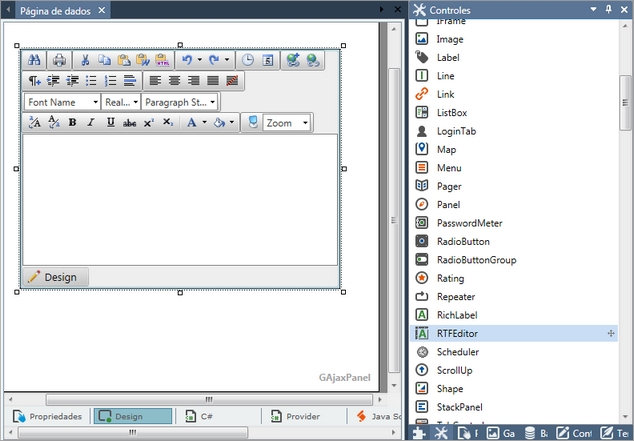Image resolution: width=634 pixels, height=441 pixels.
Task: Click the Design mode button in editor
Action: click(x=55, y=277)
